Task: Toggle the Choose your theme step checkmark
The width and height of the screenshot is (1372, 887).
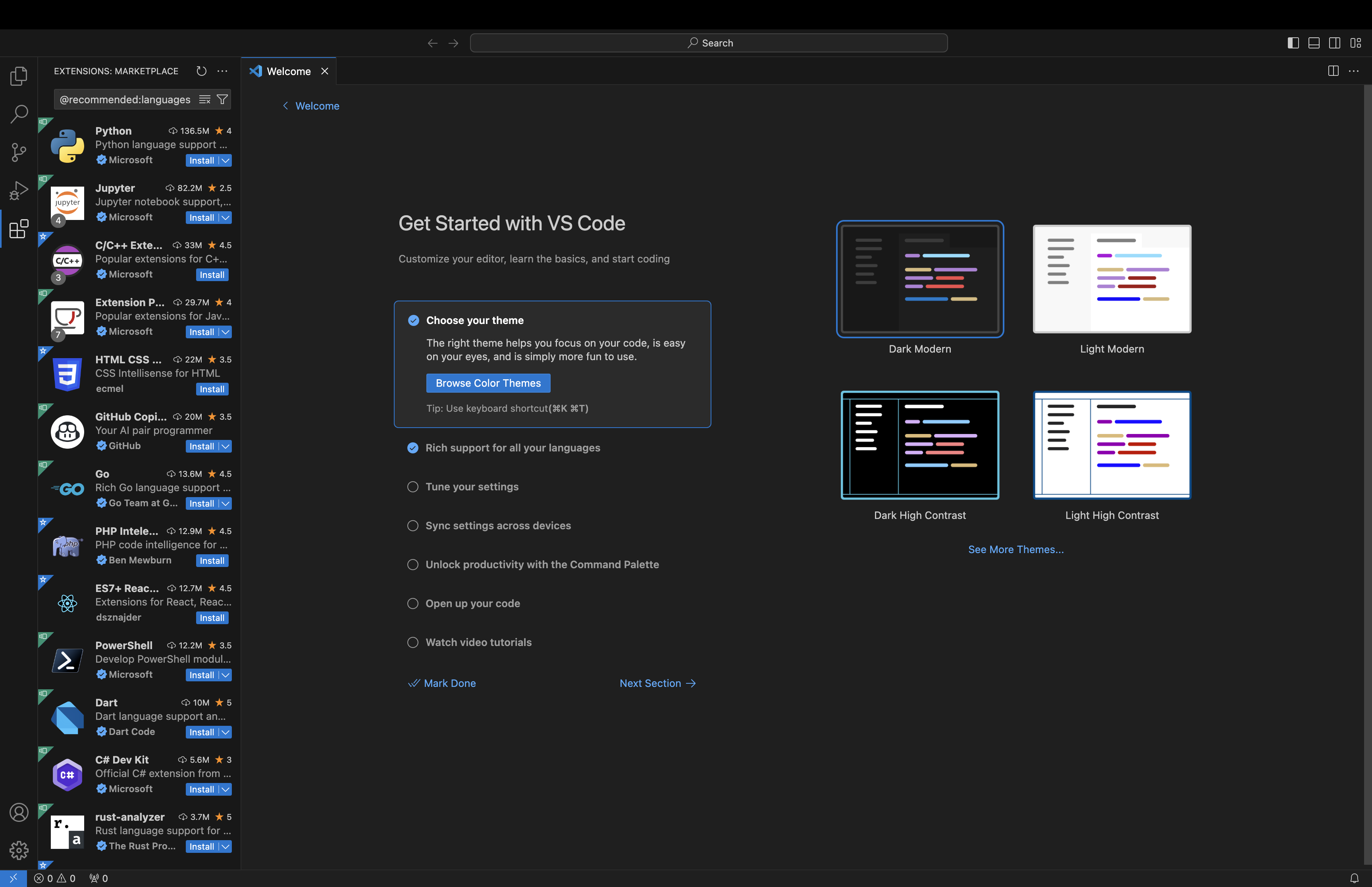Action: pos(413,320)
